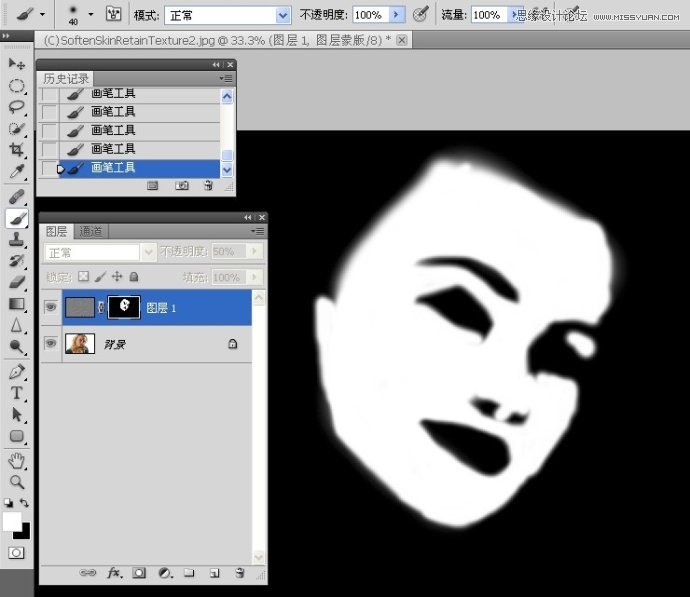
Task: Click the add layer mask icon
Action: (x=139, y=573)
